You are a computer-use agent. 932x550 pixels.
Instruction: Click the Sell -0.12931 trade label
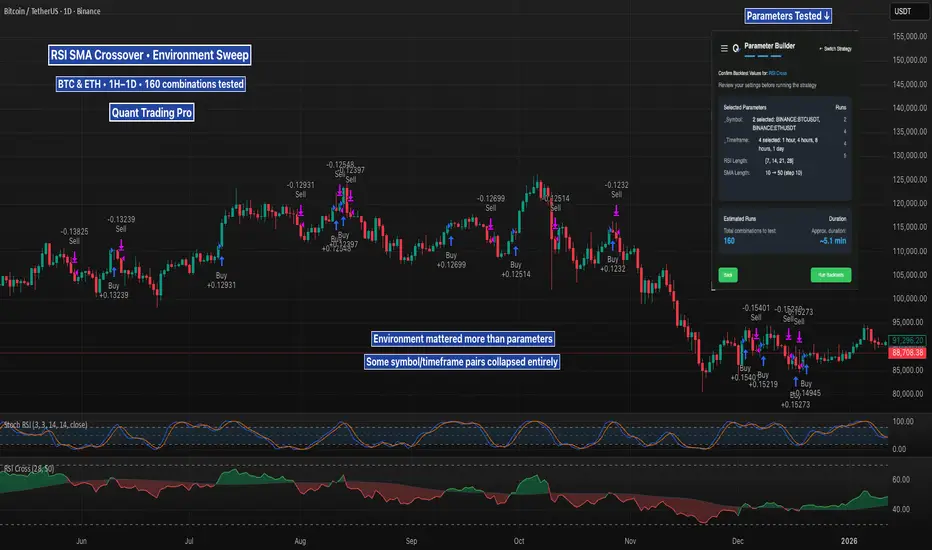[x=301, y=190]
